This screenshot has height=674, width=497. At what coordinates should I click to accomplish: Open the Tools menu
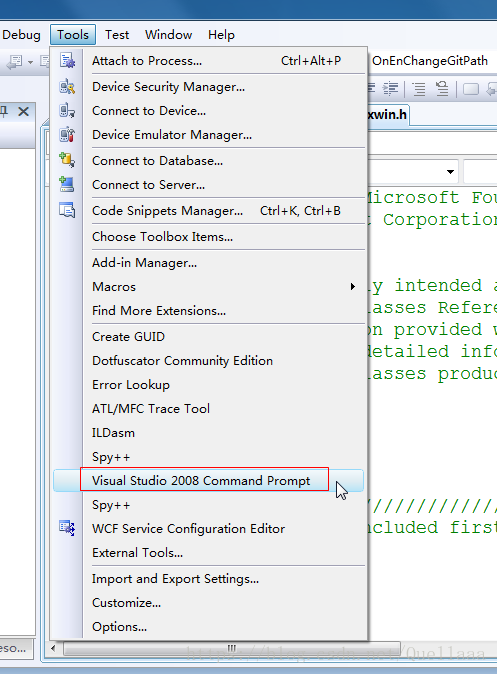pyautogui.click(x=73, y=34)
